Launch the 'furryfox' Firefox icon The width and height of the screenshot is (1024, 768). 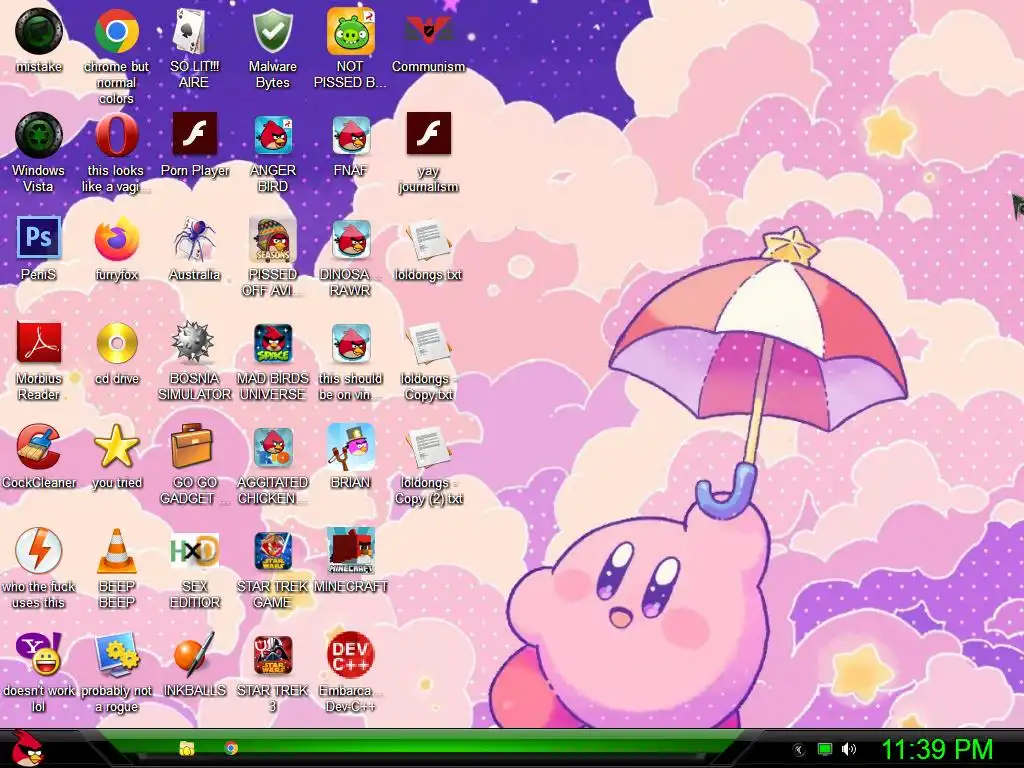point(116,239)
